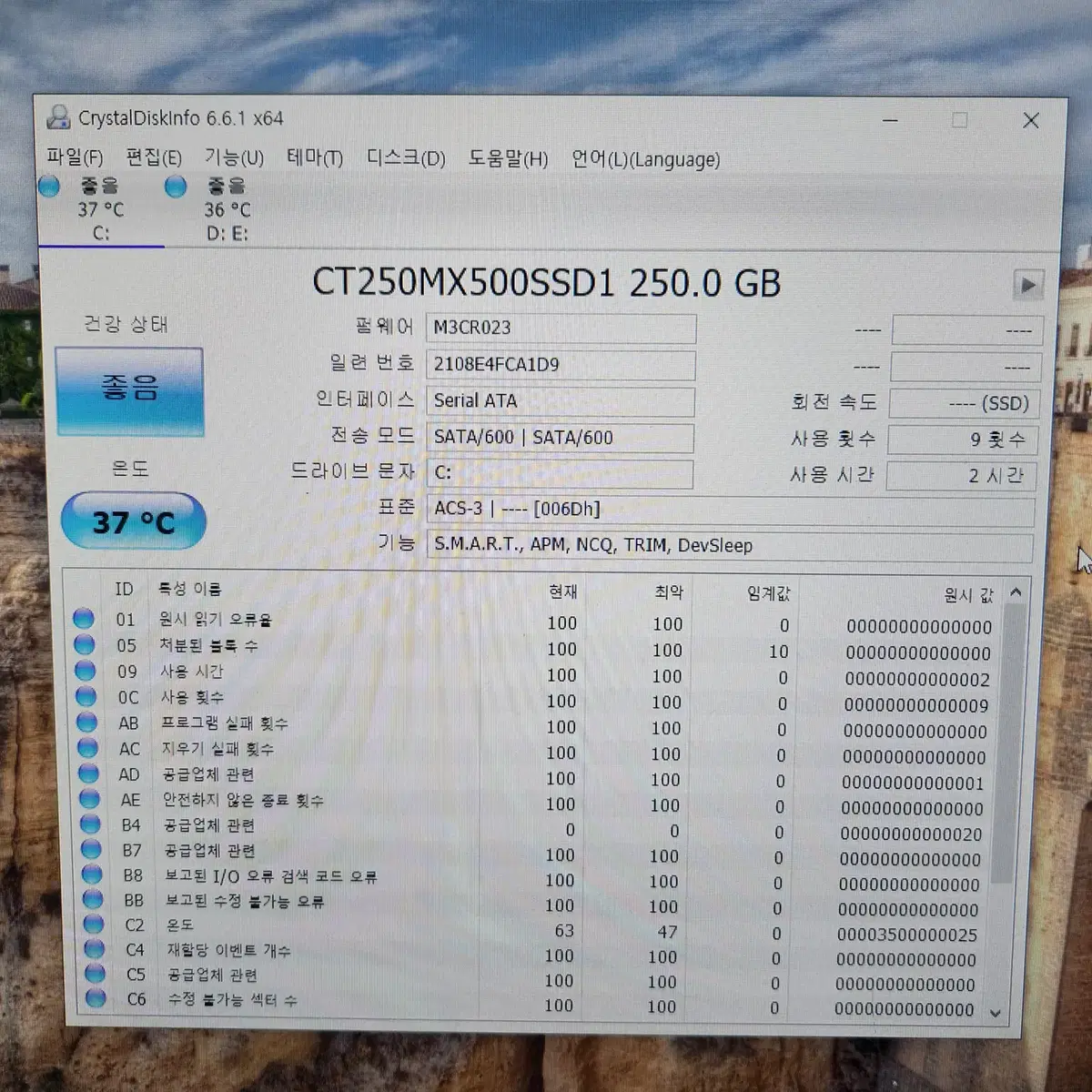Click the features field with S.M.A.R.T., APM, NCQ
Viewport: 1092px width, 1092px height.
tap(729, 546)
